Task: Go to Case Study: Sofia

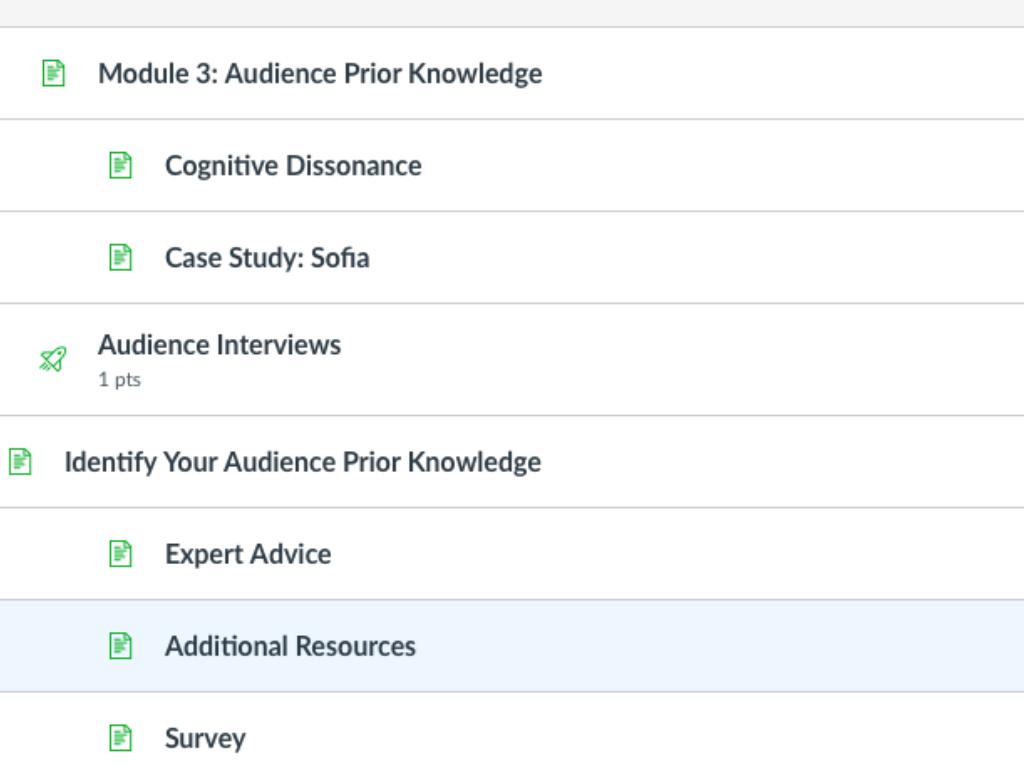Action: 267,258
